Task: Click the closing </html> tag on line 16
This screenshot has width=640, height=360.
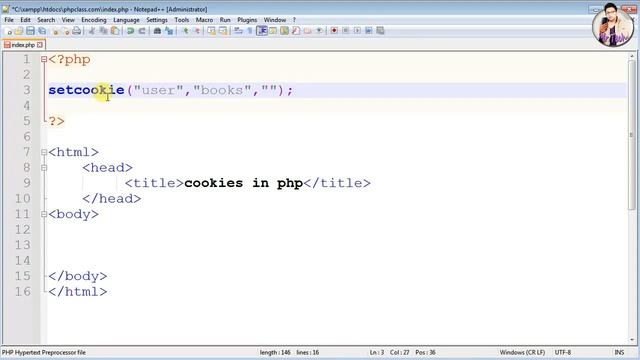Action: tap(78, 292)
